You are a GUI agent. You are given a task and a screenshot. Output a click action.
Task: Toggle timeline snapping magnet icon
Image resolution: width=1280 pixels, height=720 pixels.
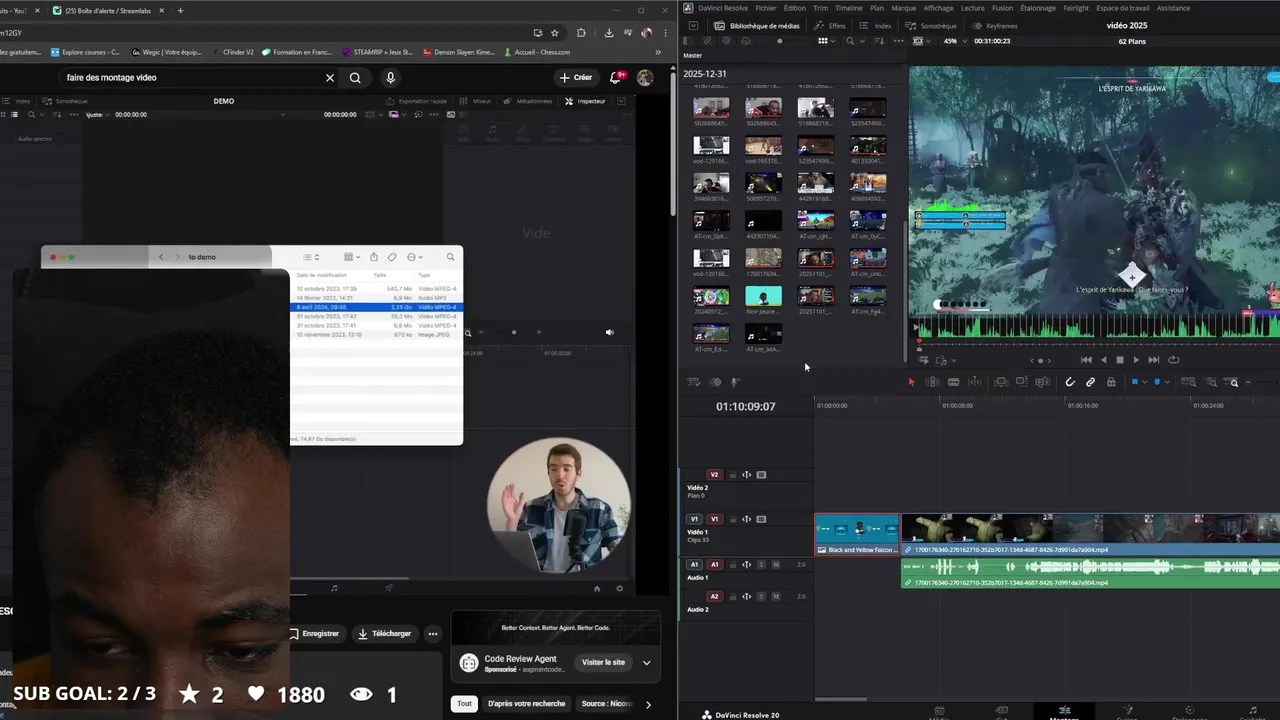(x=1070, y=382)
